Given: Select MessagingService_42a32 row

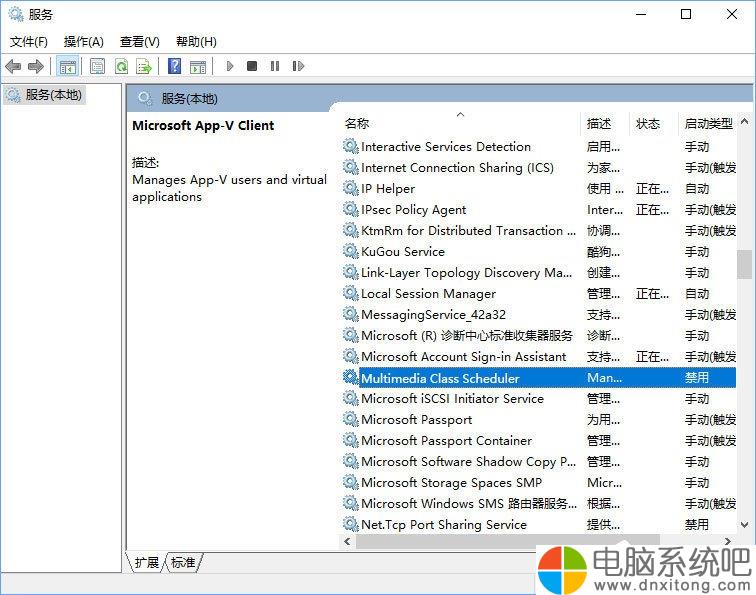Looking at the screenshot, I should pyautogui.click(x=539, y=314).
